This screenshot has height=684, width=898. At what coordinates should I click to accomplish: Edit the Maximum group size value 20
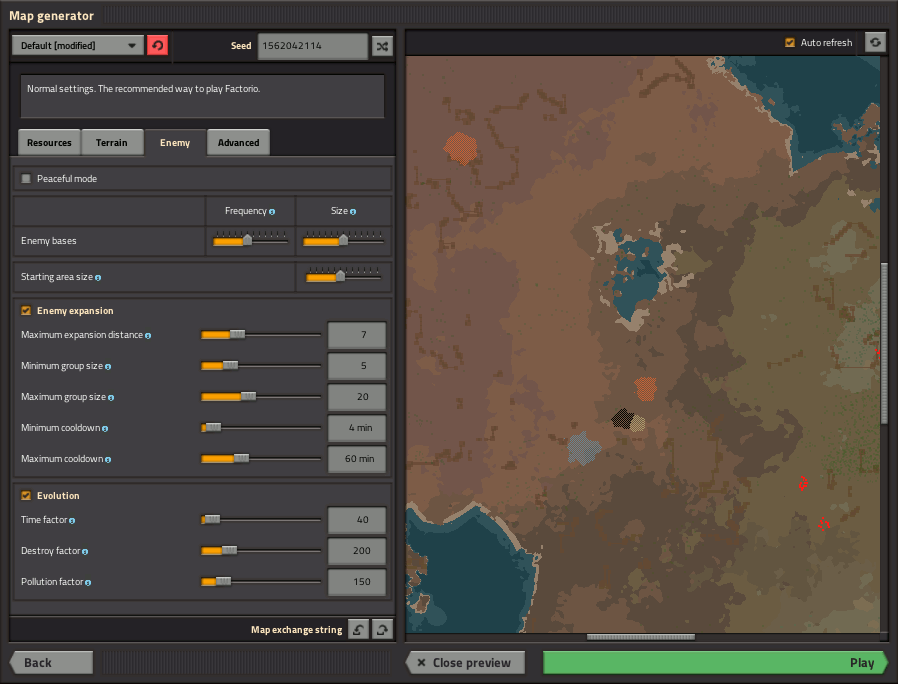[357, 397]
